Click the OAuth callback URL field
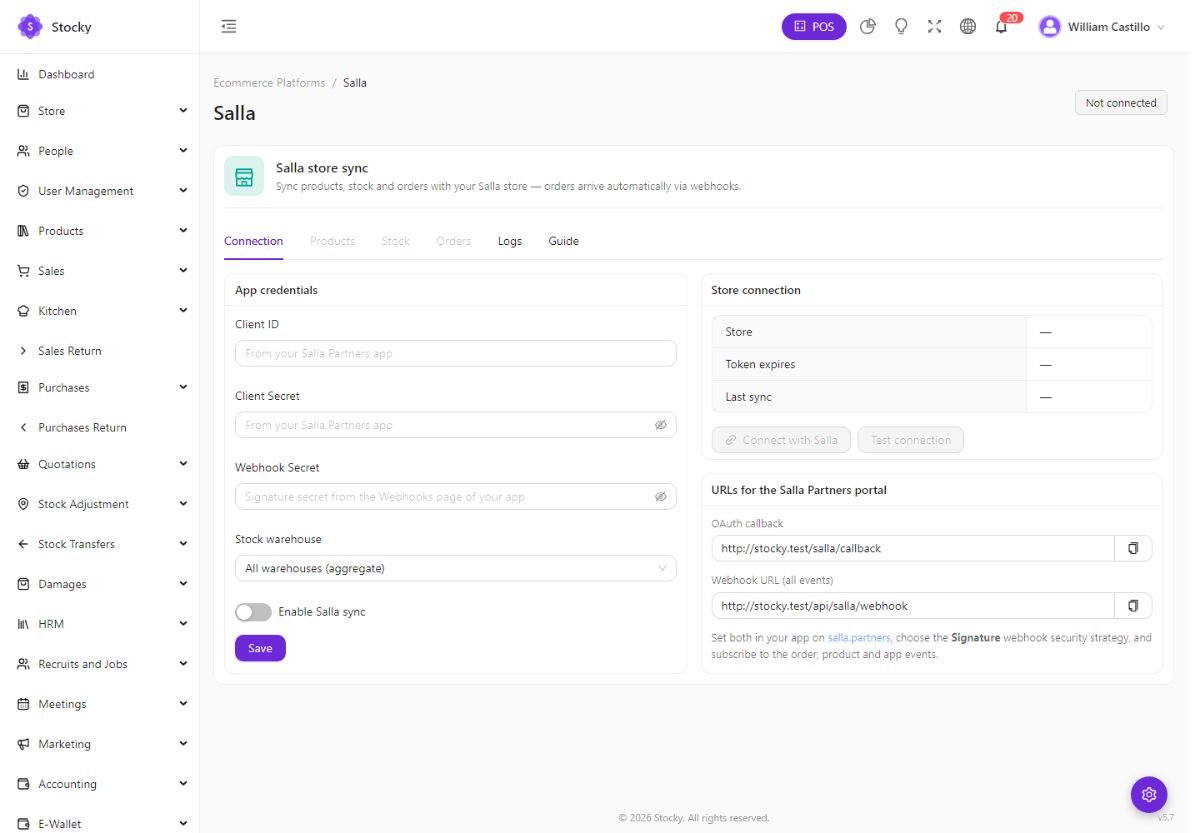This screenshot has height=833, width=1200. click(x=913, y=548)
